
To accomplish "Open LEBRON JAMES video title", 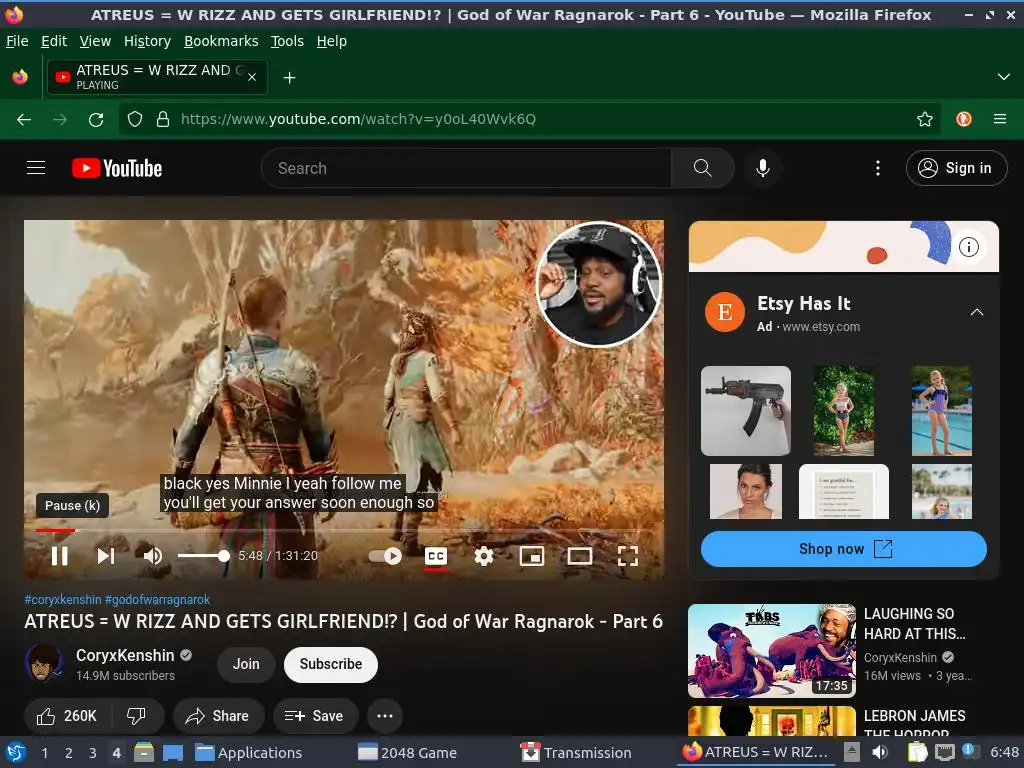I will point(914,724).
